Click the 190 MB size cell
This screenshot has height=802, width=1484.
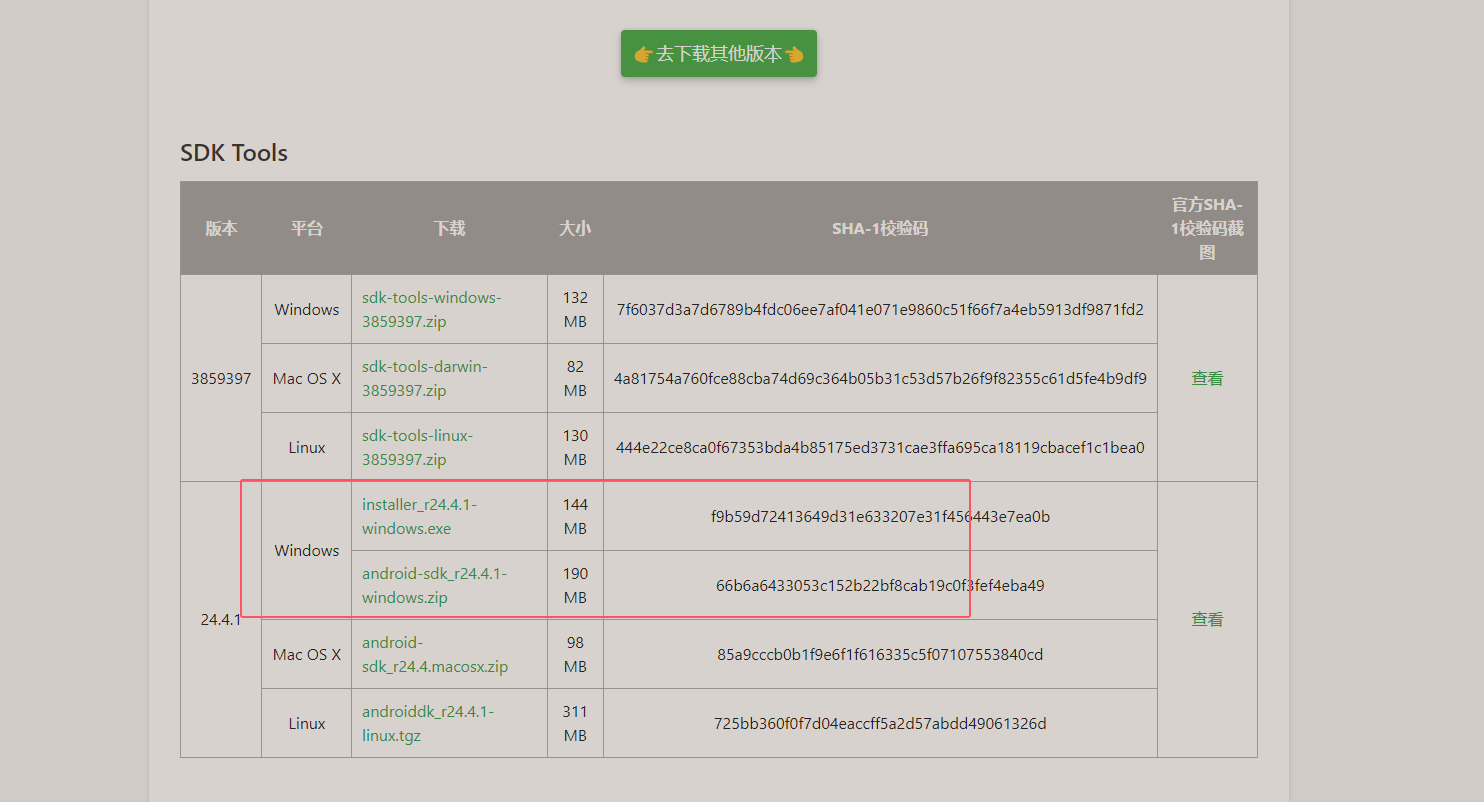575,585
